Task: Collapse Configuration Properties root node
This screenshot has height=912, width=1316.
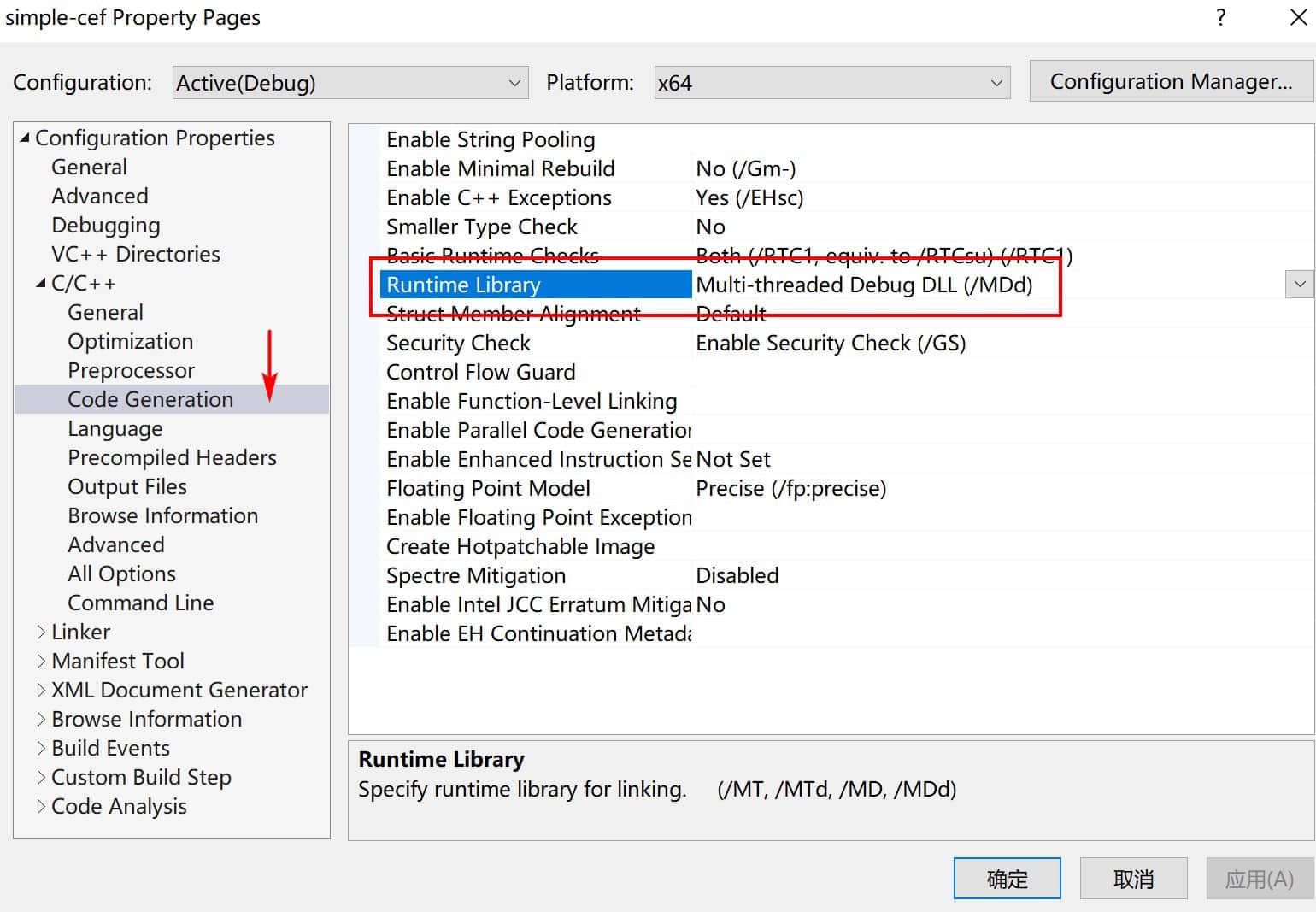Action: 25,138
